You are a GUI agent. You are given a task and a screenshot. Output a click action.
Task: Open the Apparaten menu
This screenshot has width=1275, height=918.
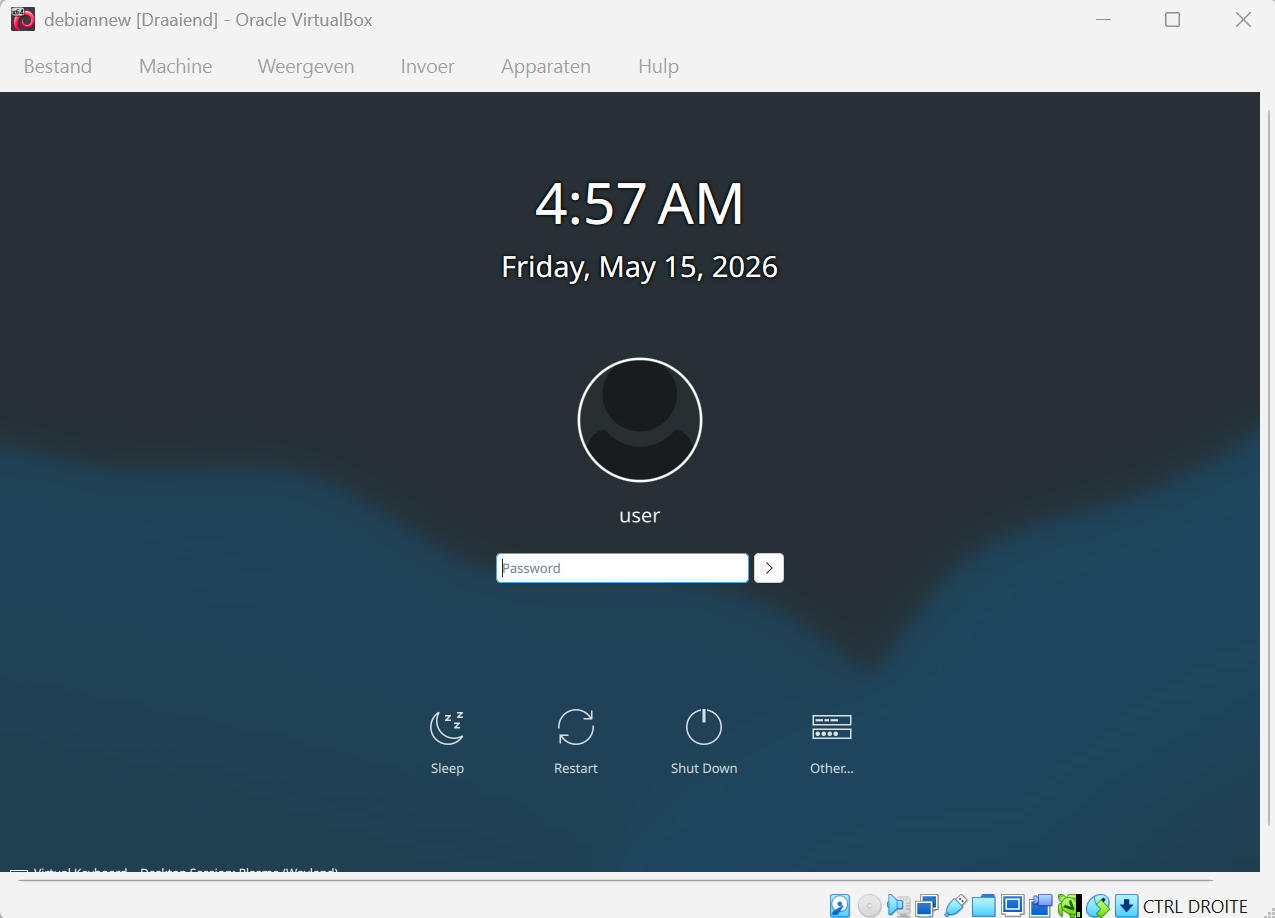(546, 66)
